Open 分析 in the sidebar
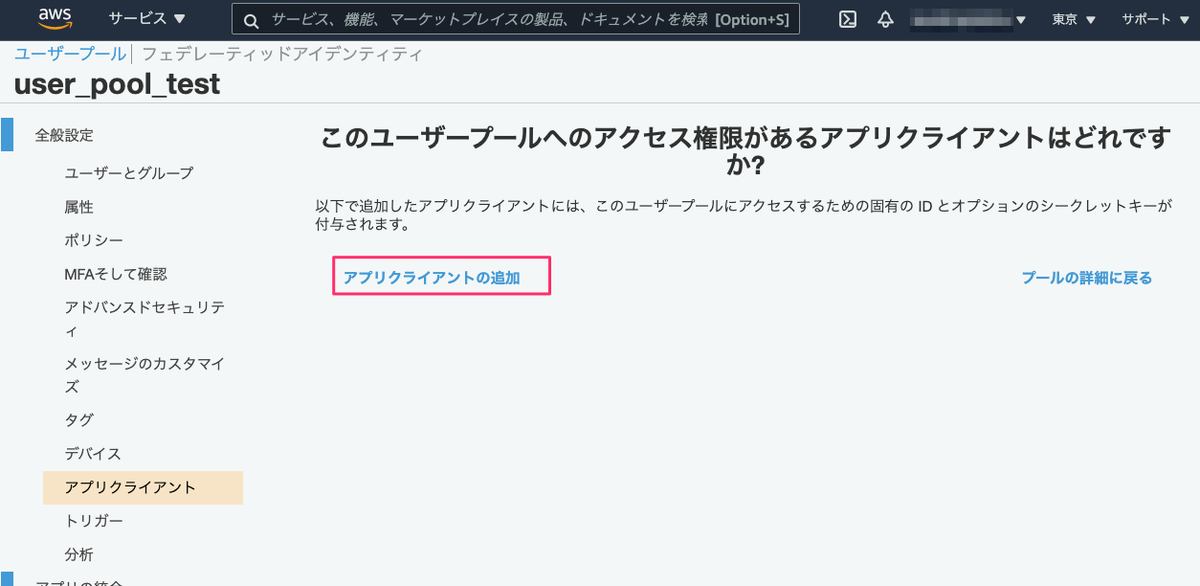The width and height of the screenshot is (1200, 586). coord(79,554)
